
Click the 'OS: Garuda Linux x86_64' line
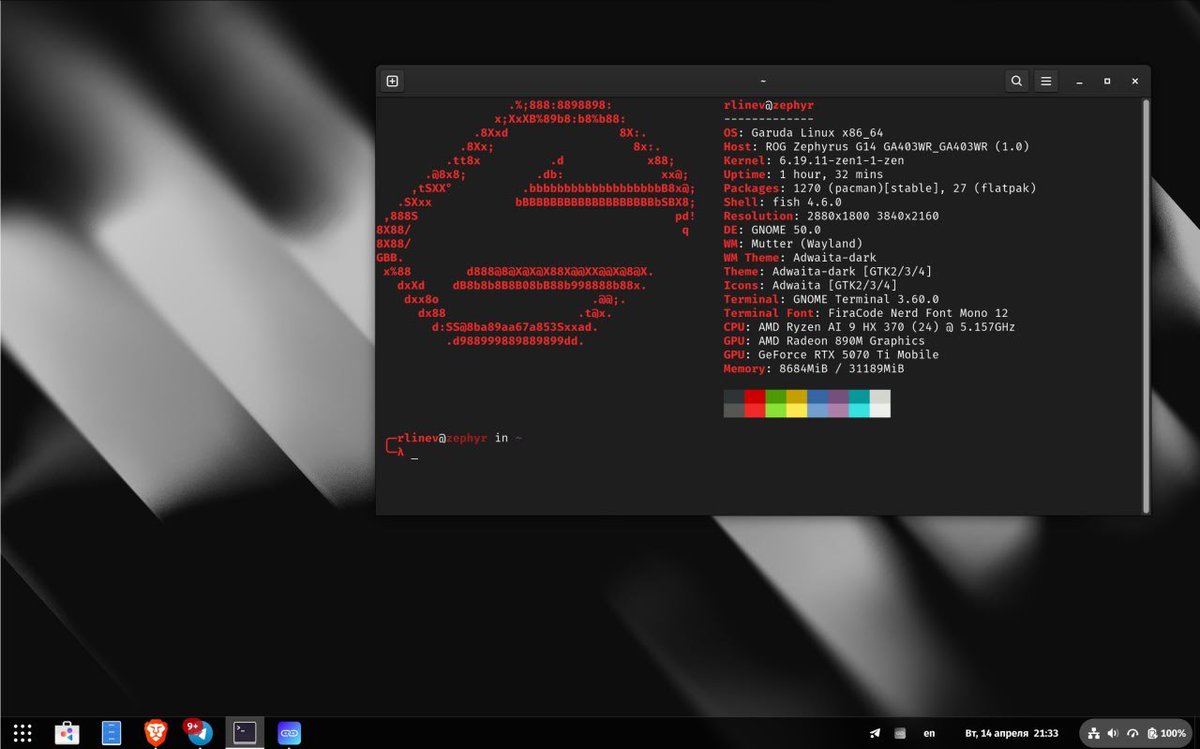(x=803, y=133)
